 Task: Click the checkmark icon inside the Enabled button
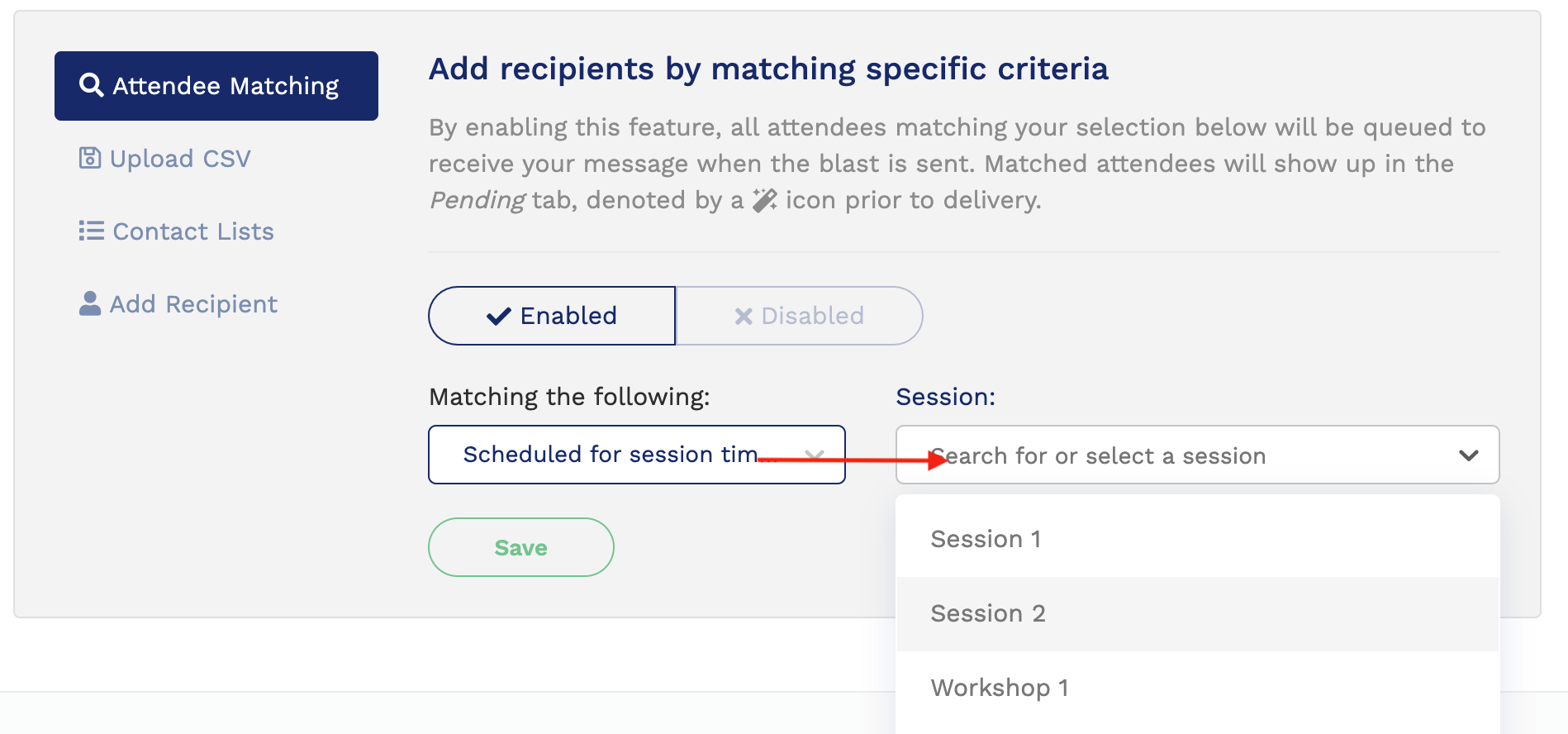tap(498, 315)
